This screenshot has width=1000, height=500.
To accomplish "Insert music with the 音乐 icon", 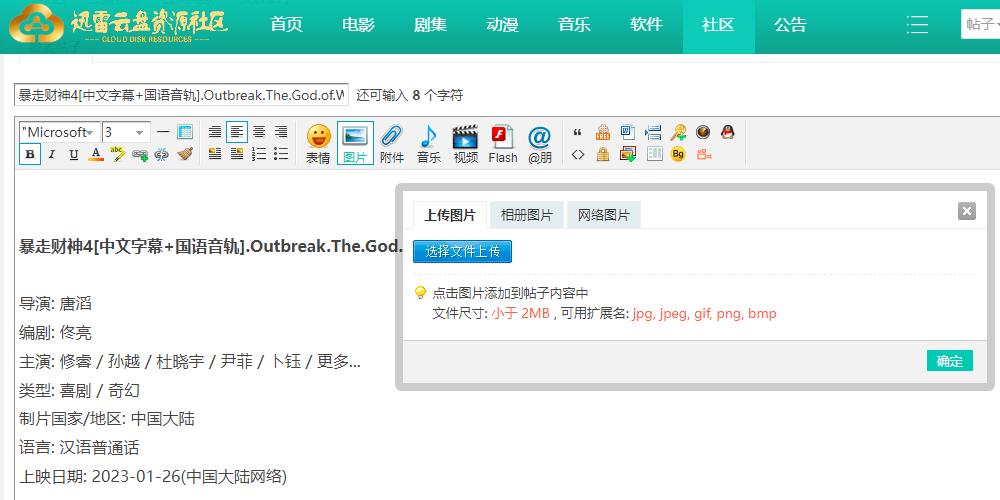I will (x=429, y=143).
